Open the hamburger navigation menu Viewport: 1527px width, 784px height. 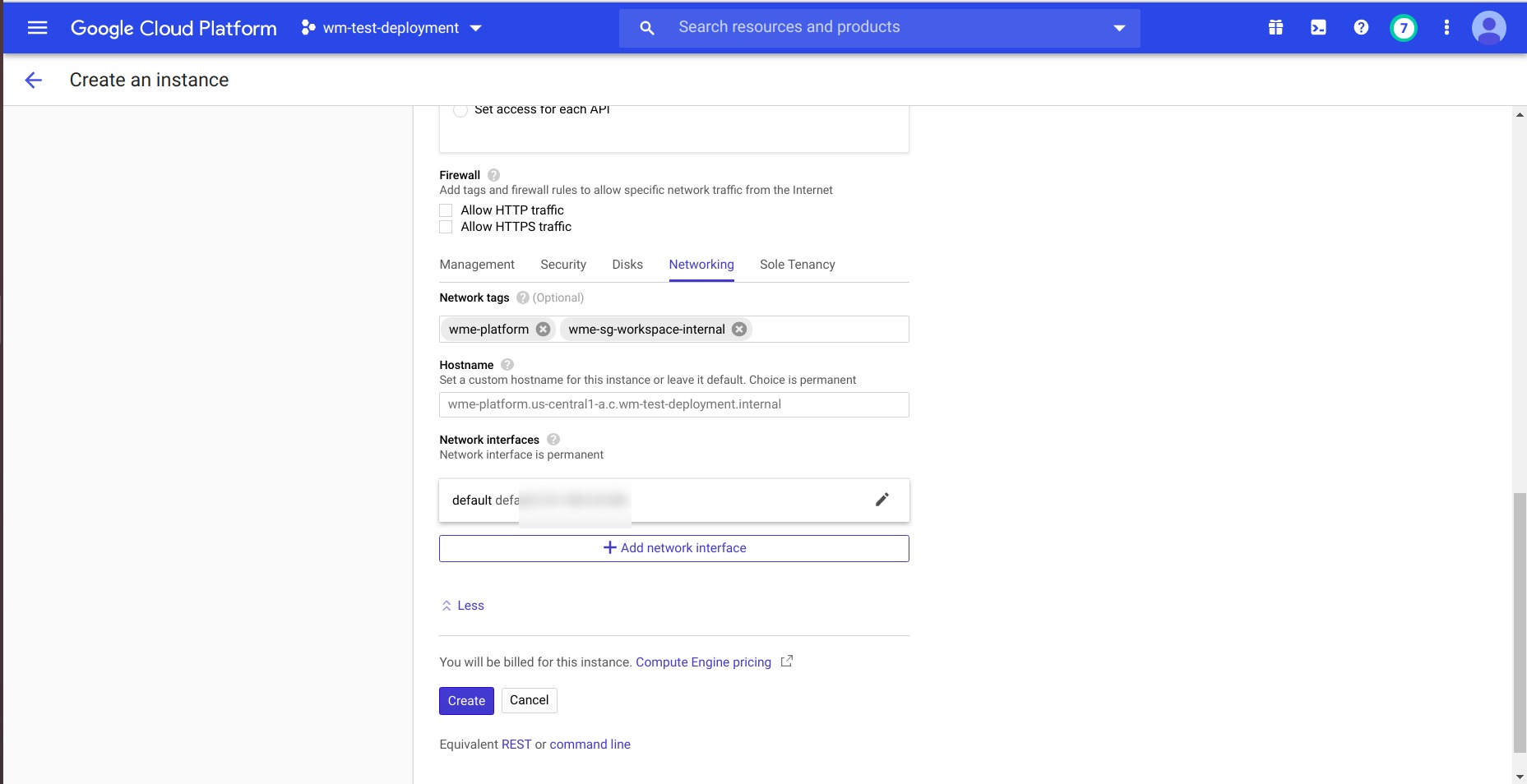click(37, 28)
